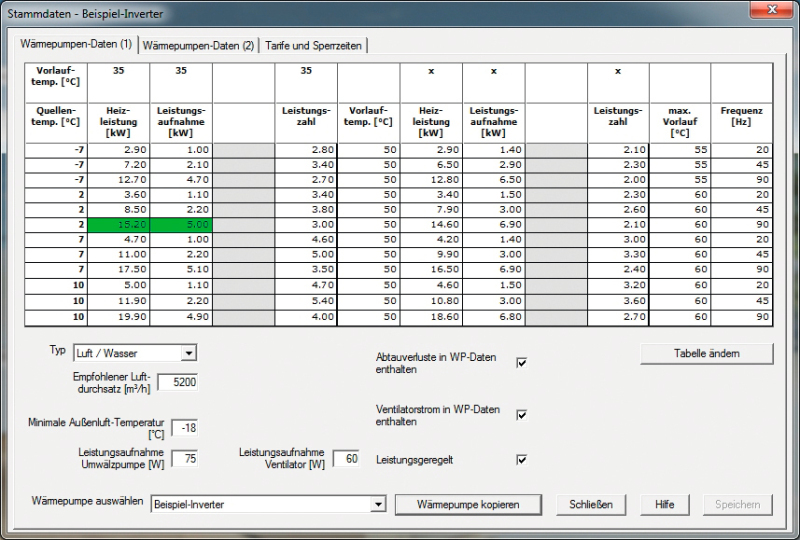Expand the Wärmepumpe auswählen combo box
The height and width of the screenshot is (540, 800).
tap(378, 504)
